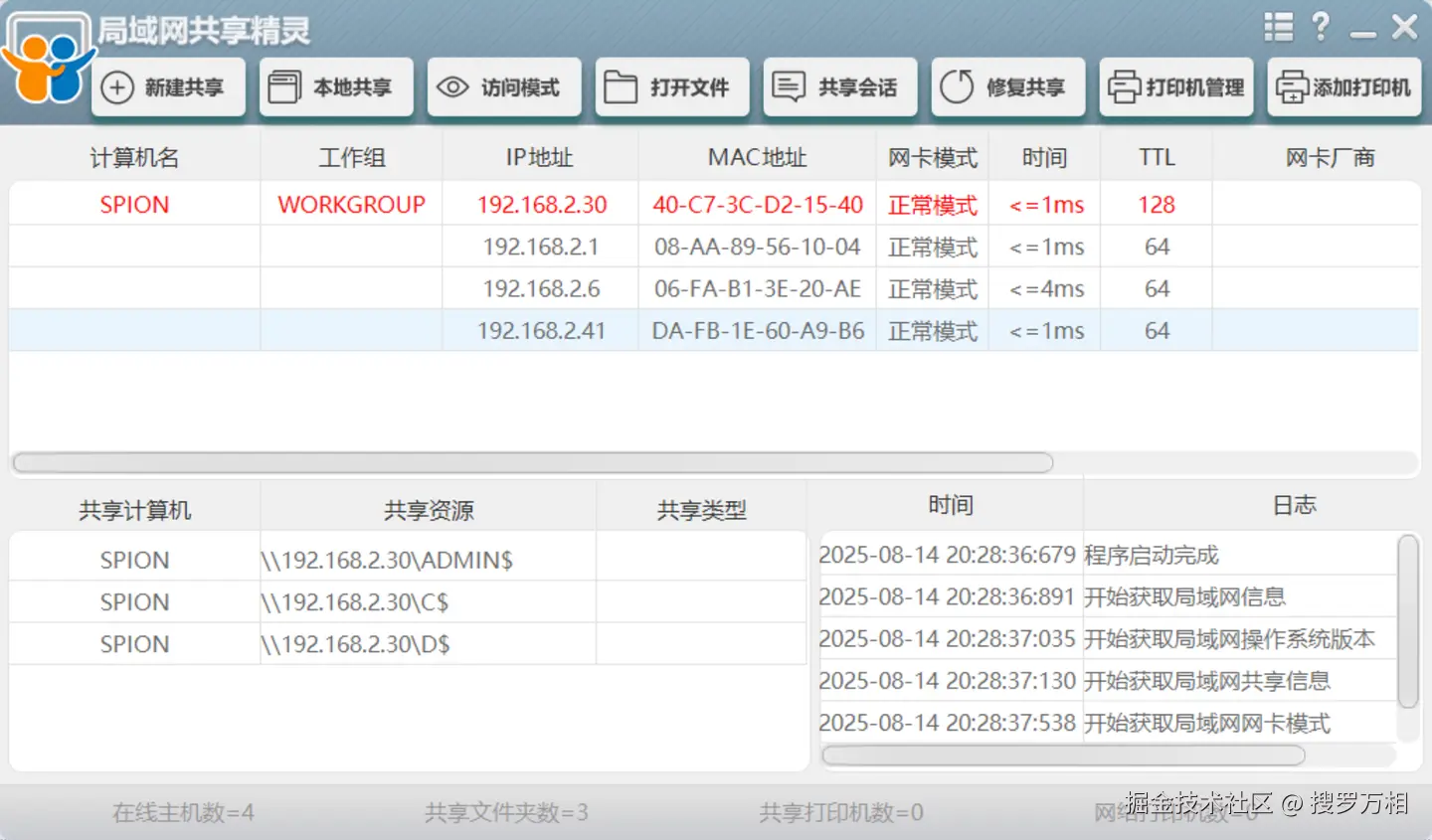Select IP address 192.168.2.30

541,205
